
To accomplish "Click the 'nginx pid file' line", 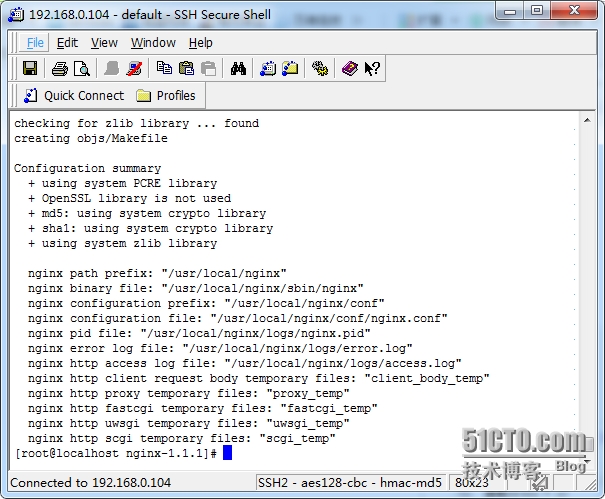I will click(x=199, y=333).
